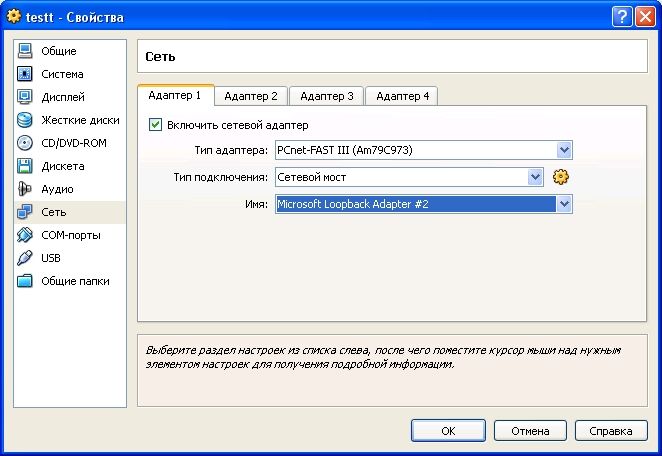Open the CD/DVD-ROM settings
Image resolution: width=662 pixels, height=456 pixels.
pyautogui.click(x=73, y=143)
